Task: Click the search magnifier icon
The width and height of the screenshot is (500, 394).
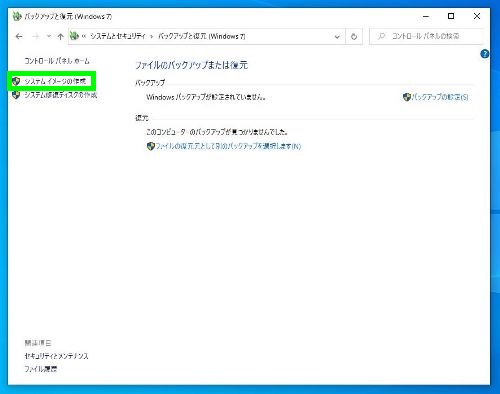Action: tap(381, 36)
